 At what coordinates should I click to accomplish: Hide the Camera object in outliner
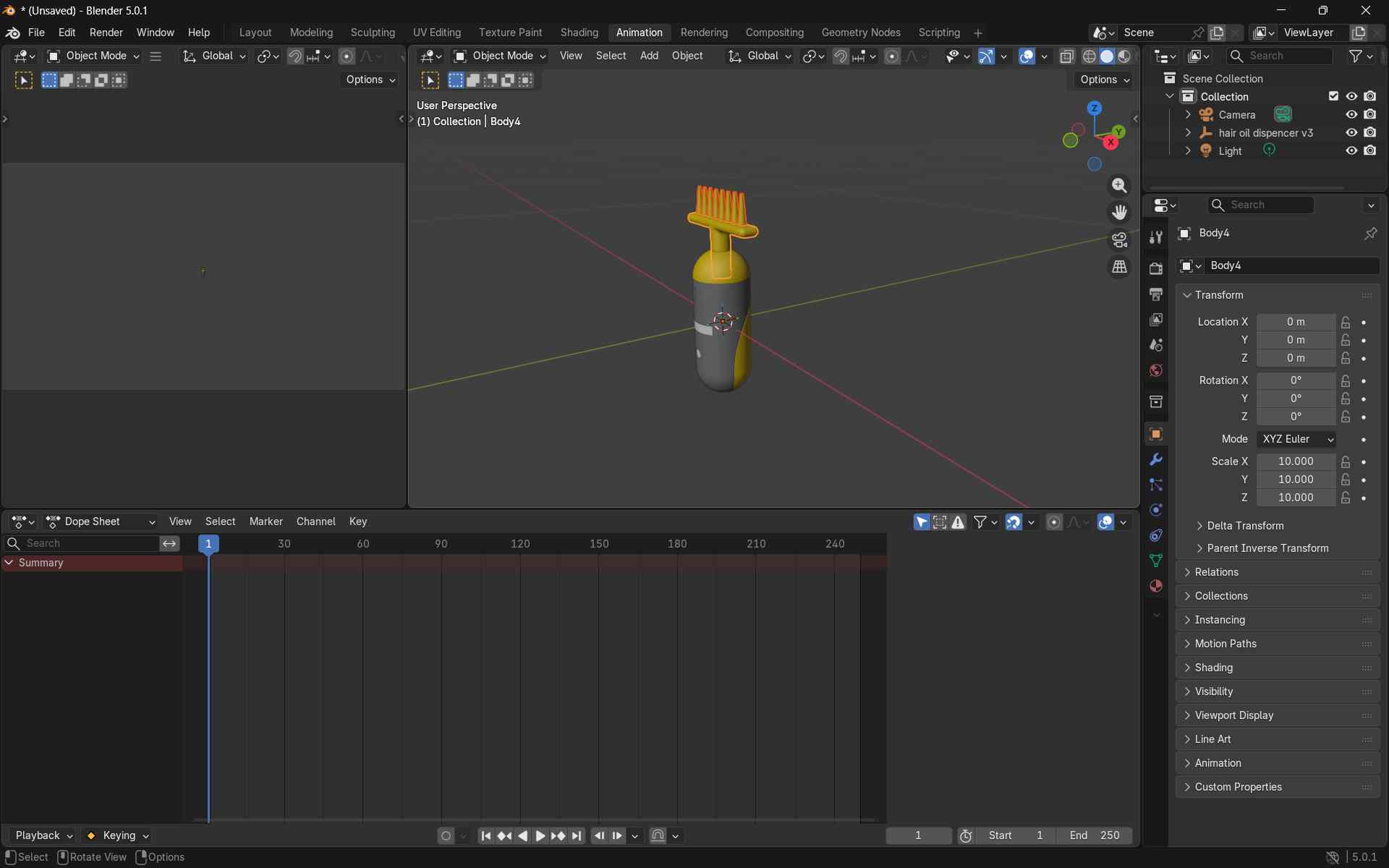(x=1351, y=114)
